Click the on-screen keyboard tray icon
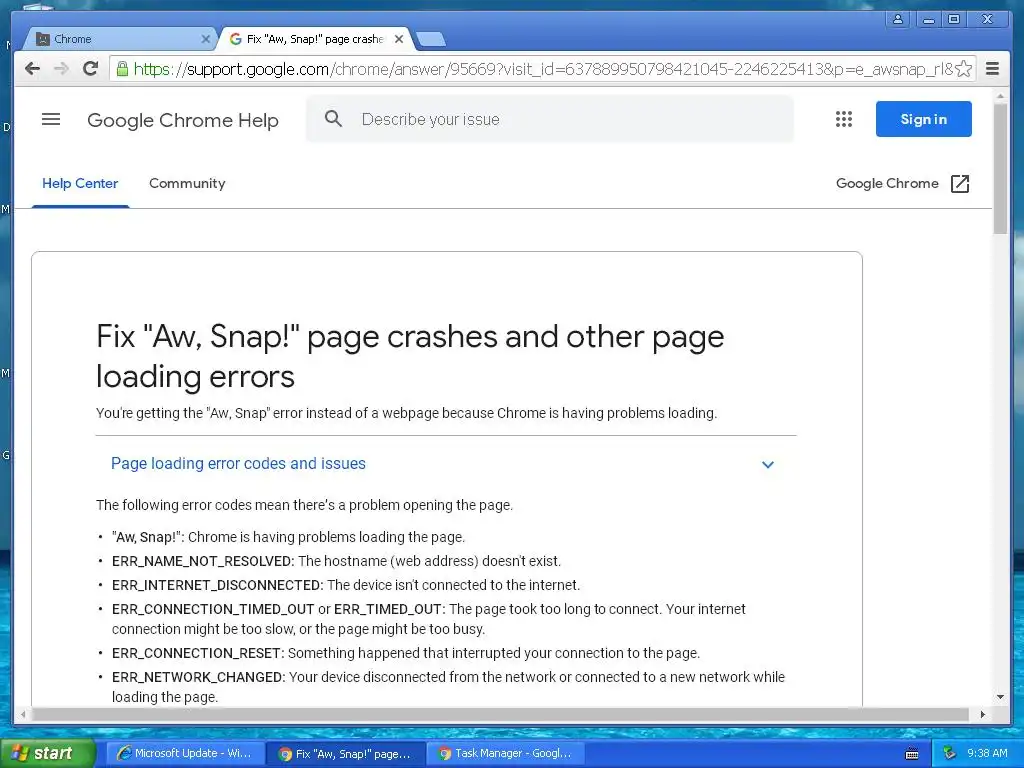 point(912,754)
